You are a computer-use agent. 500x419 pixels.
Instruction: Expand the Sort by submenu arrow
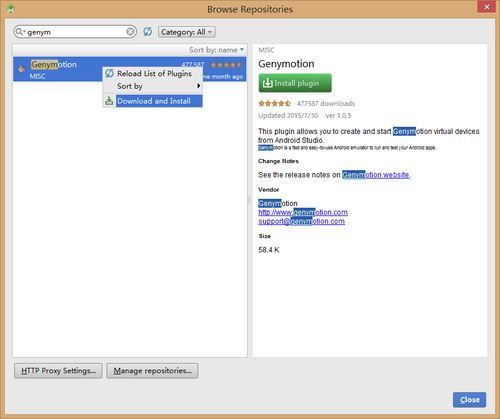pos(198,86)
